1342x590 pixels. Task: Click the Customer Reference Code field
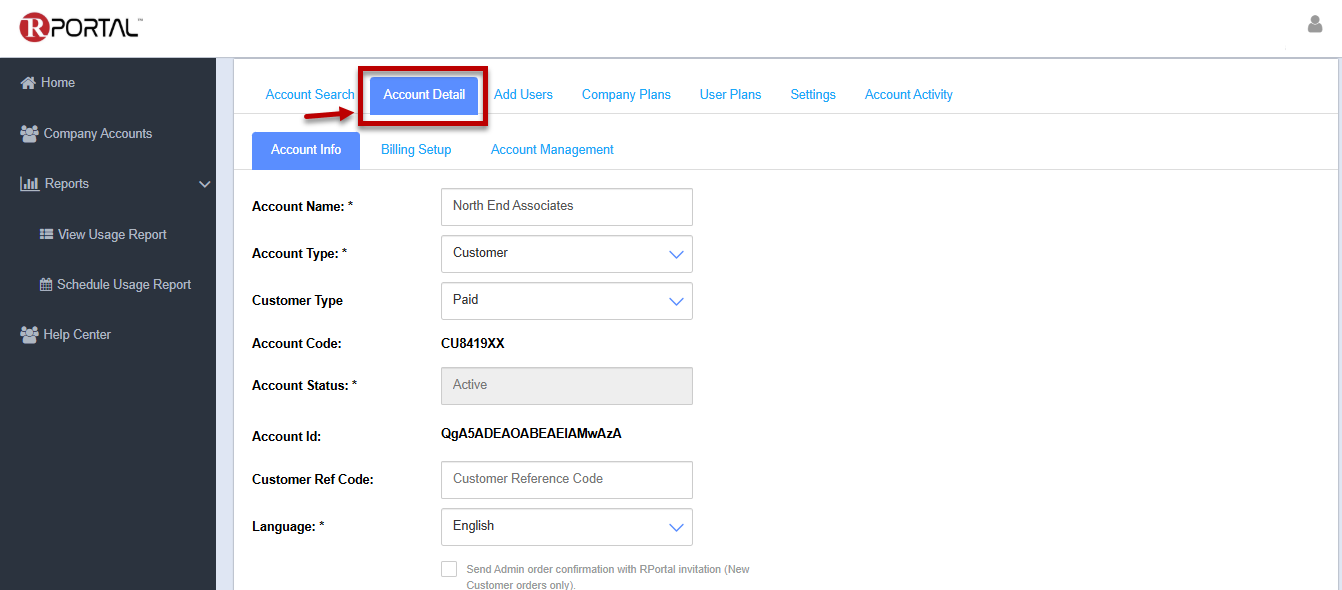pos(566,480)
